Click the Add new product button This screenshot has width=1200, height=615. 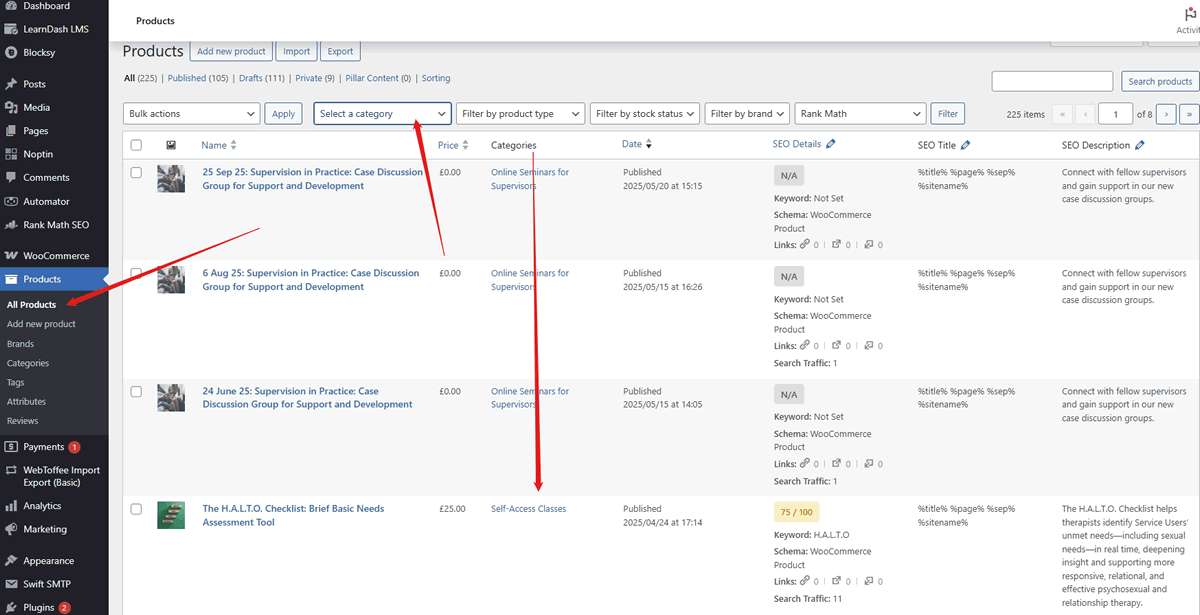[x=231, y=51]
